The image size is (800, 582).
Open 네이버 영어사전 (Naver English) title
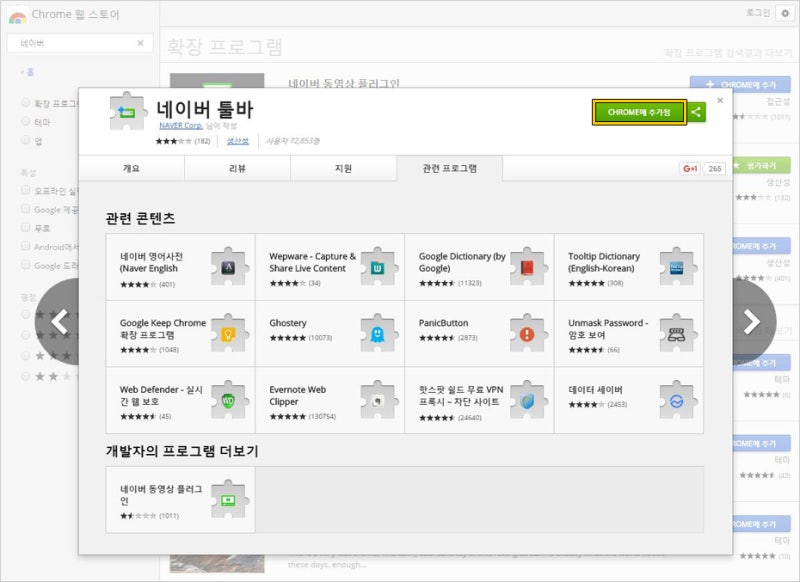tap(151, 262)
